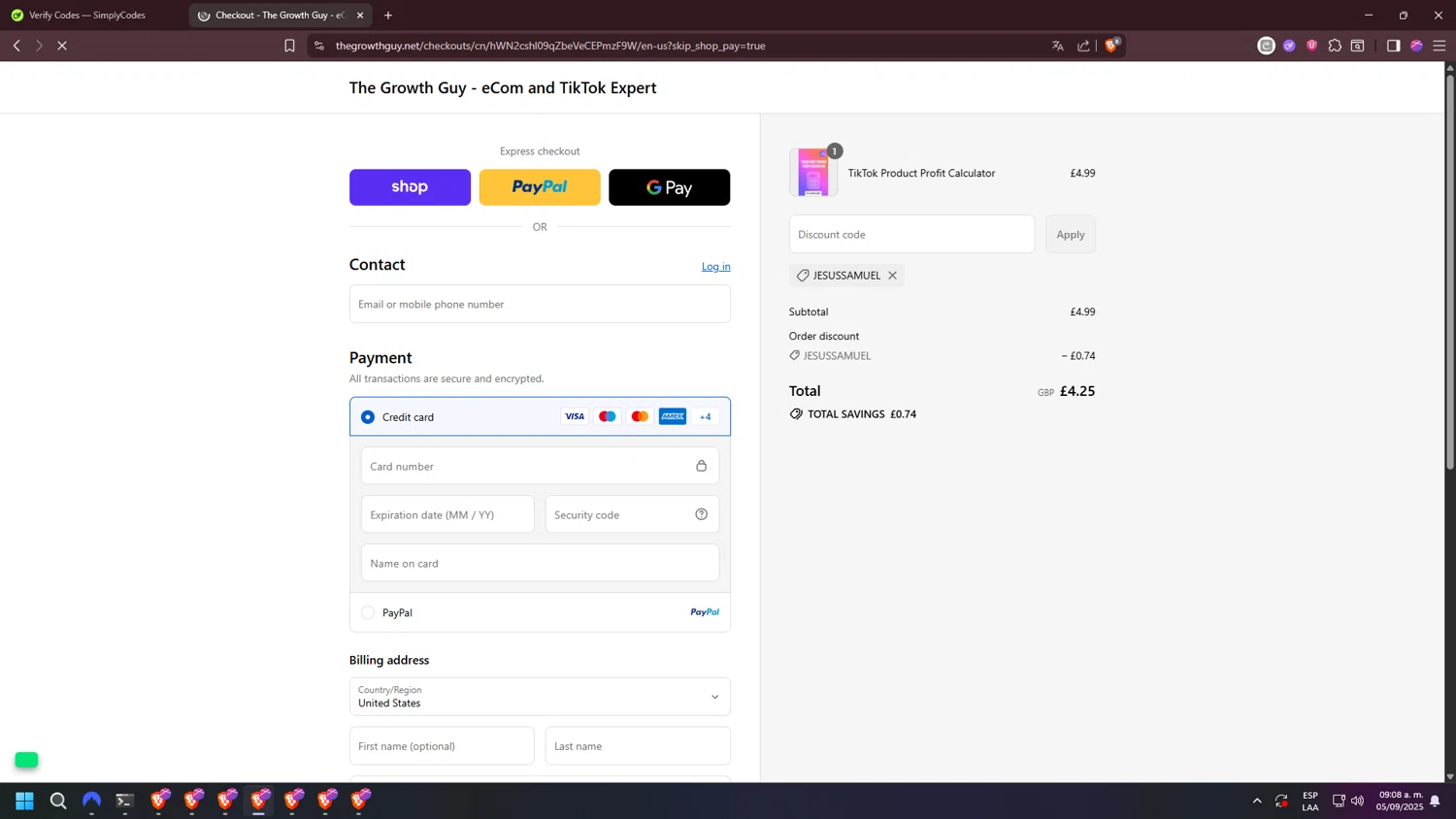
Task: Click the Security code field
Action: point(632,514)
